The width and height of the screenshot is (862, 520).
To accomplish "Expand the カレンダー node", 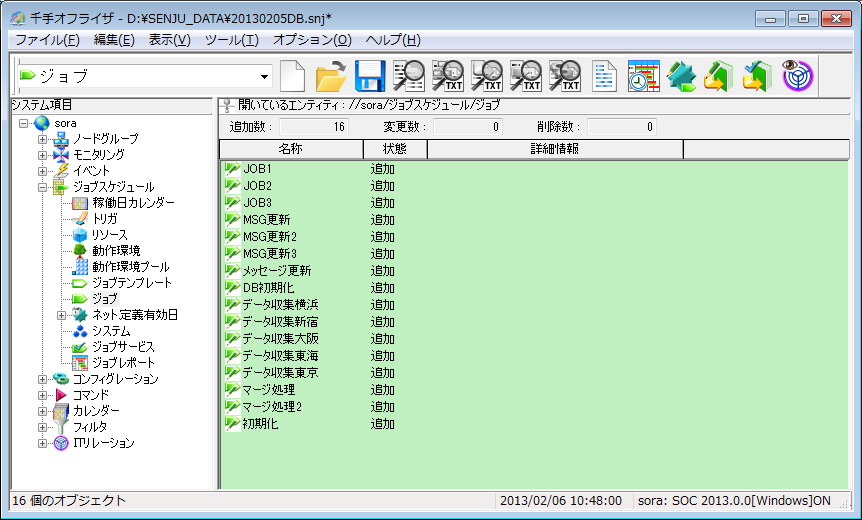I will [x=42, y=411].
